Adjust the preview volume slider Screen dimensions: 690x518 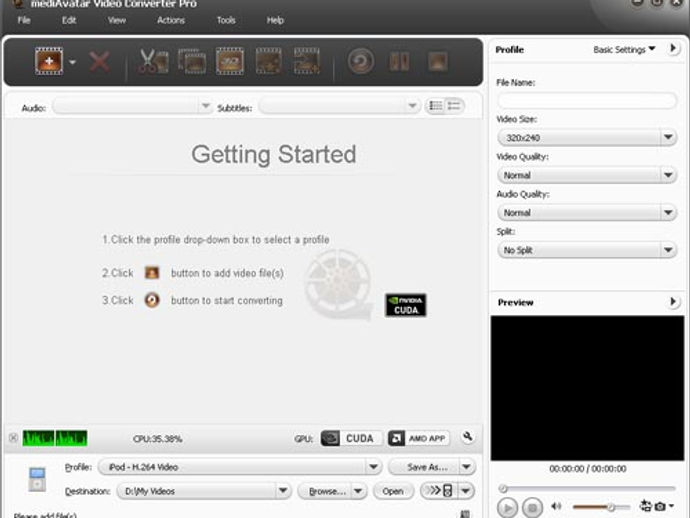click(601, 507)
